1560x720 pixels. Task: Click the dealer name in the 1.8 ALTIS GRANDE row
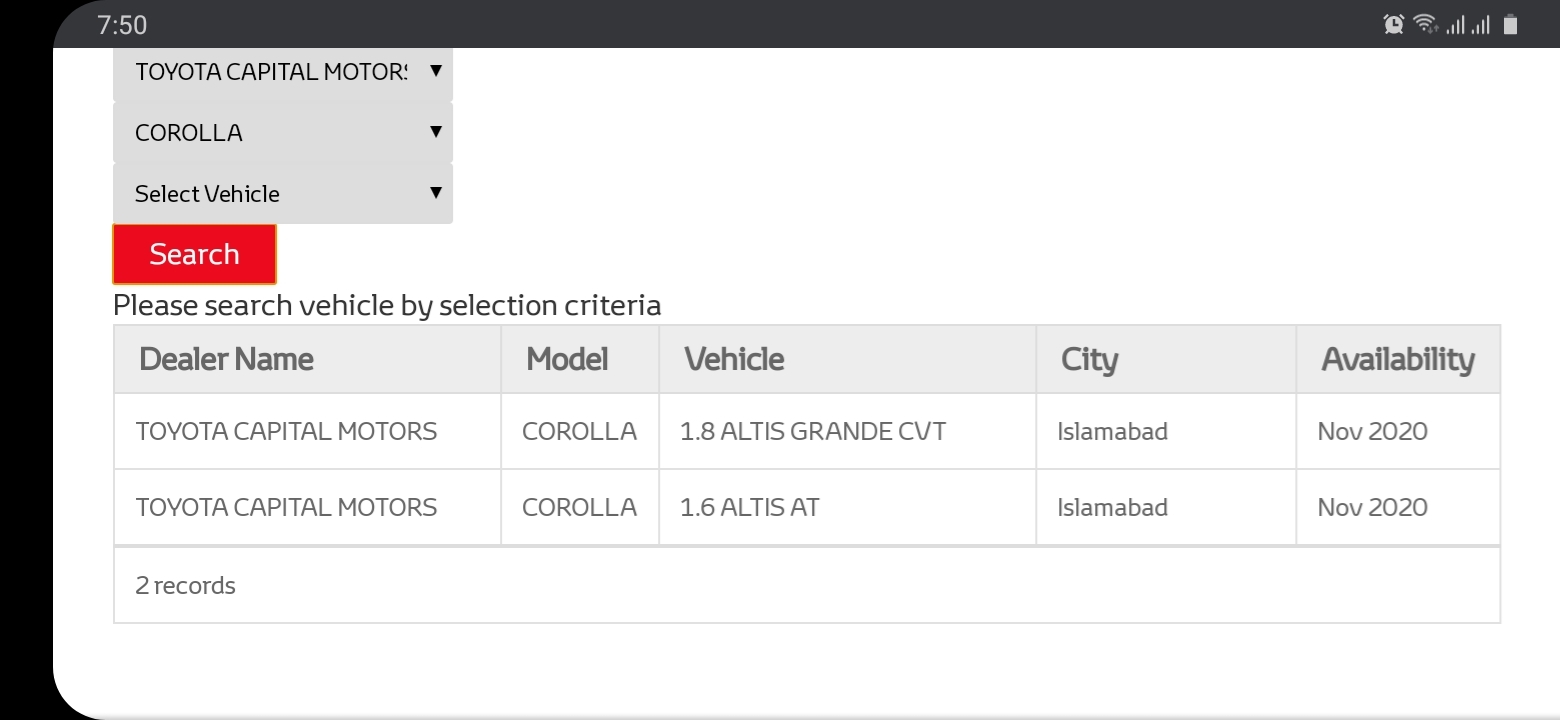[286, 431]
